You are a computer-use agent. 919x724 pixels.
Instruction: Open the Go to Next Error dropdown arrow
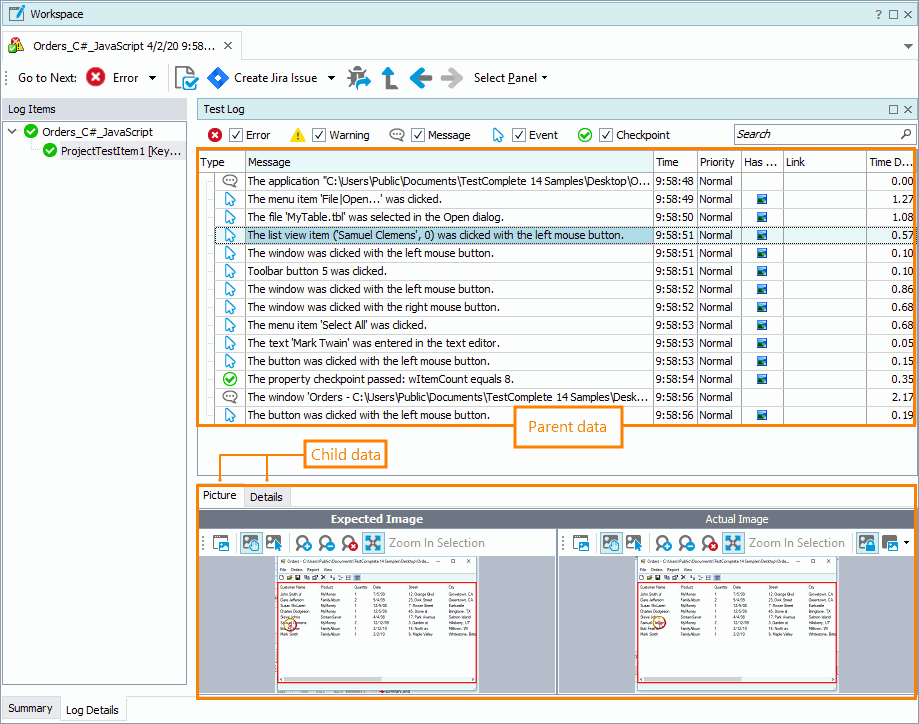click(152, 78)
